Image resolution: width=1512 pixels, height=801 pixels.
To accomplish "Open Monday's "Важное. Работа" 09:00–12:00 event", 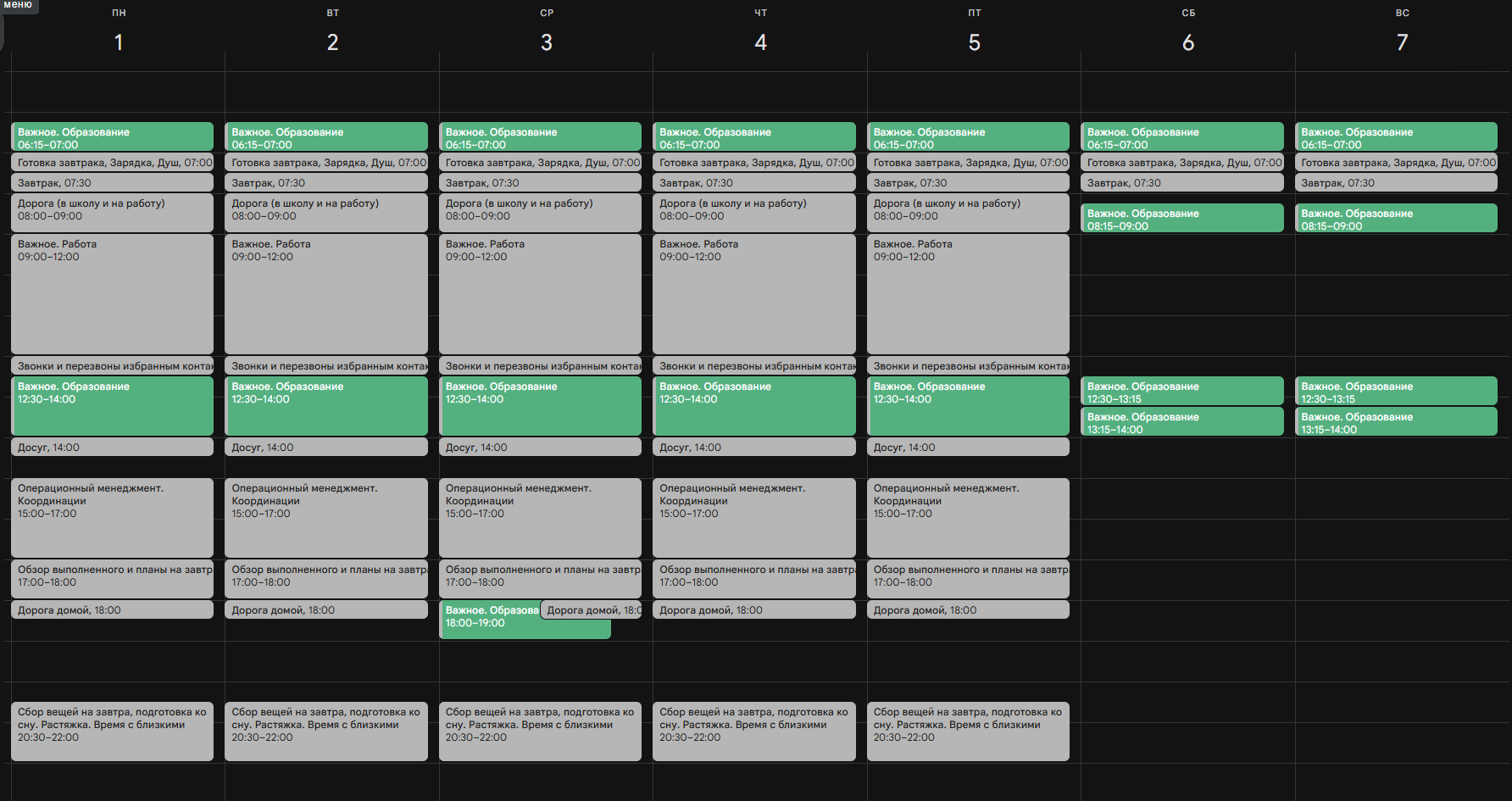I will (112, 293).
